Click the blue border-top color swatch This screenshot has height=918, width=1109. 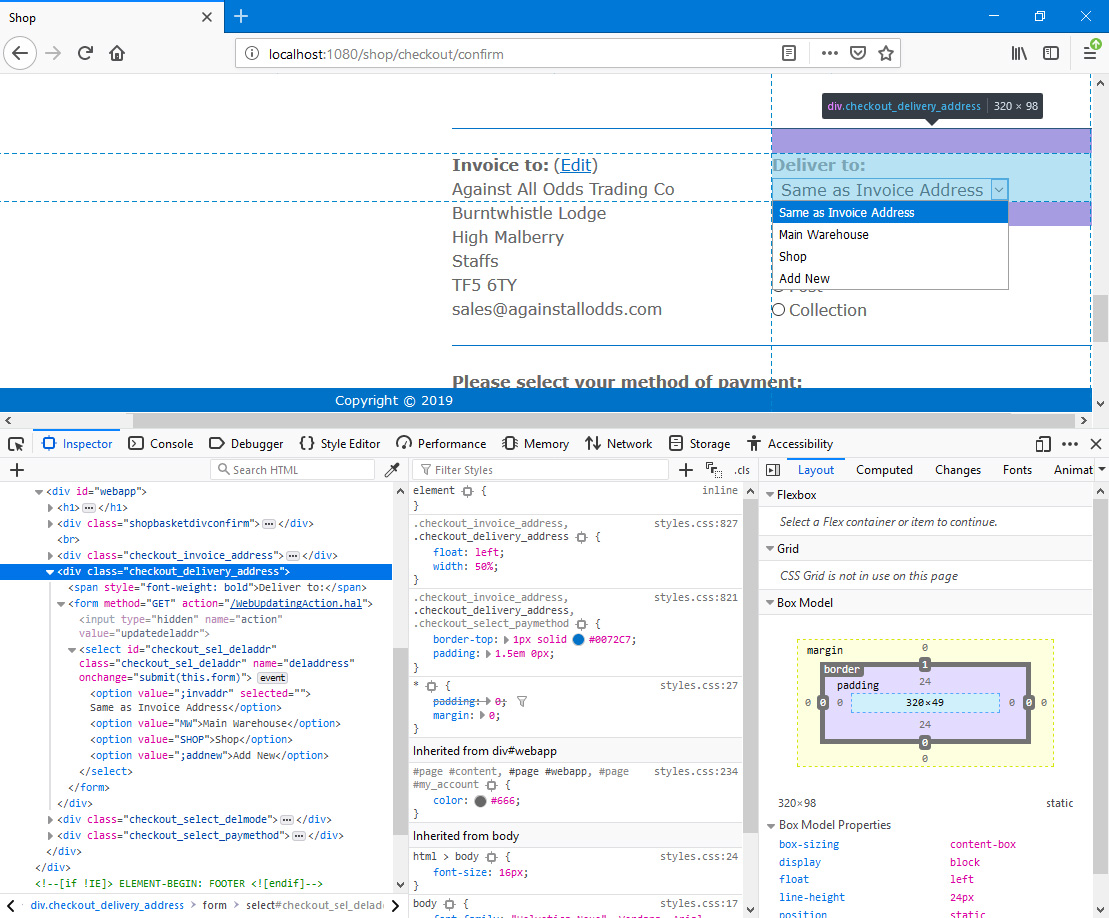[x=578, y=639]
